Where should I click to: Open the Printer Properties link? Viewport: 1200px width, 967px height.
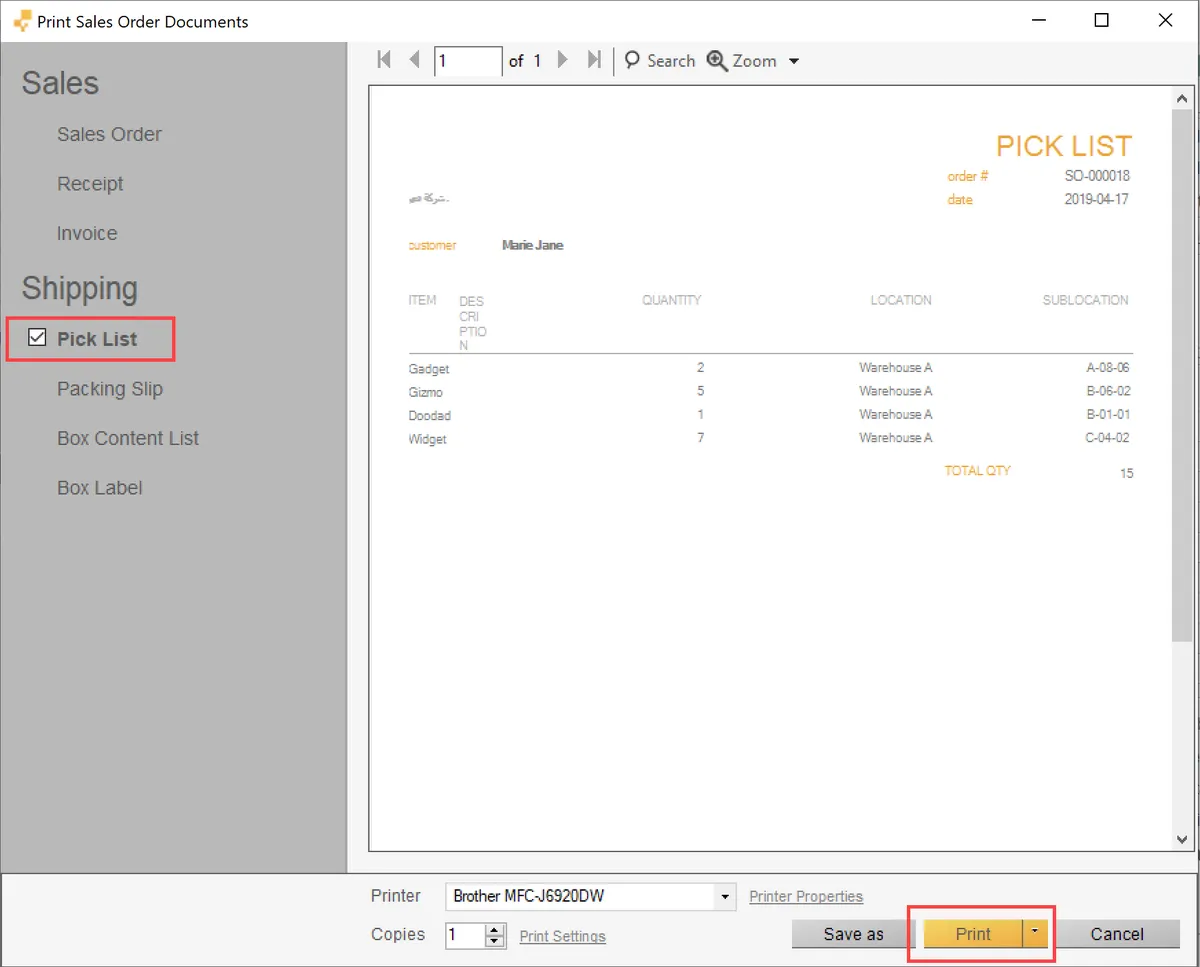click(x=806, y=897)
